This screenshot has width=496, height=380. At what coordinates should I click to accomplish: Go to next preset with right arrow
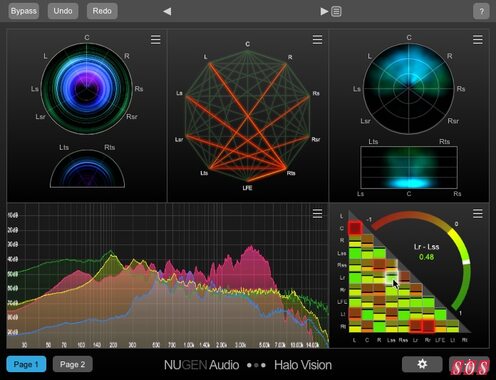(x=324, y=12)
